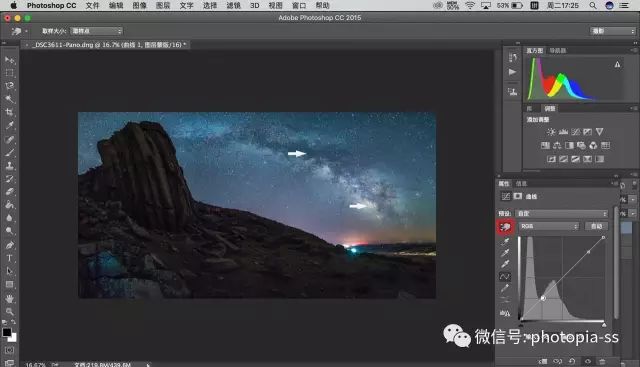Image resolution: width=640 pixels, height=367 pixels.
Task: Open the 滤镜 menu
Action: tap(233, 5)
